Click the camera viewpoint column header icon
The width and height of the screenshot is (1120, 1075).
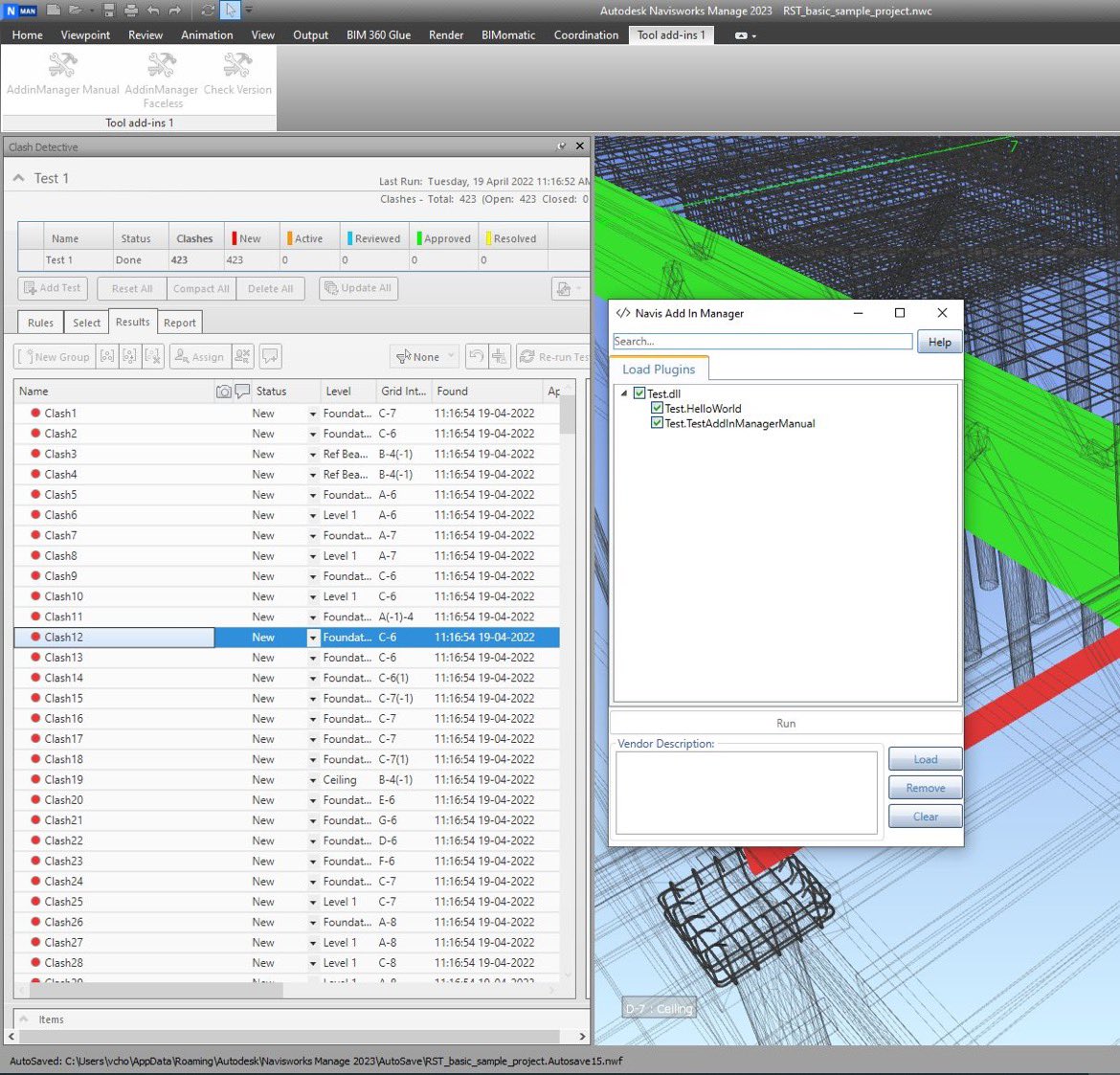coord(224,391)
